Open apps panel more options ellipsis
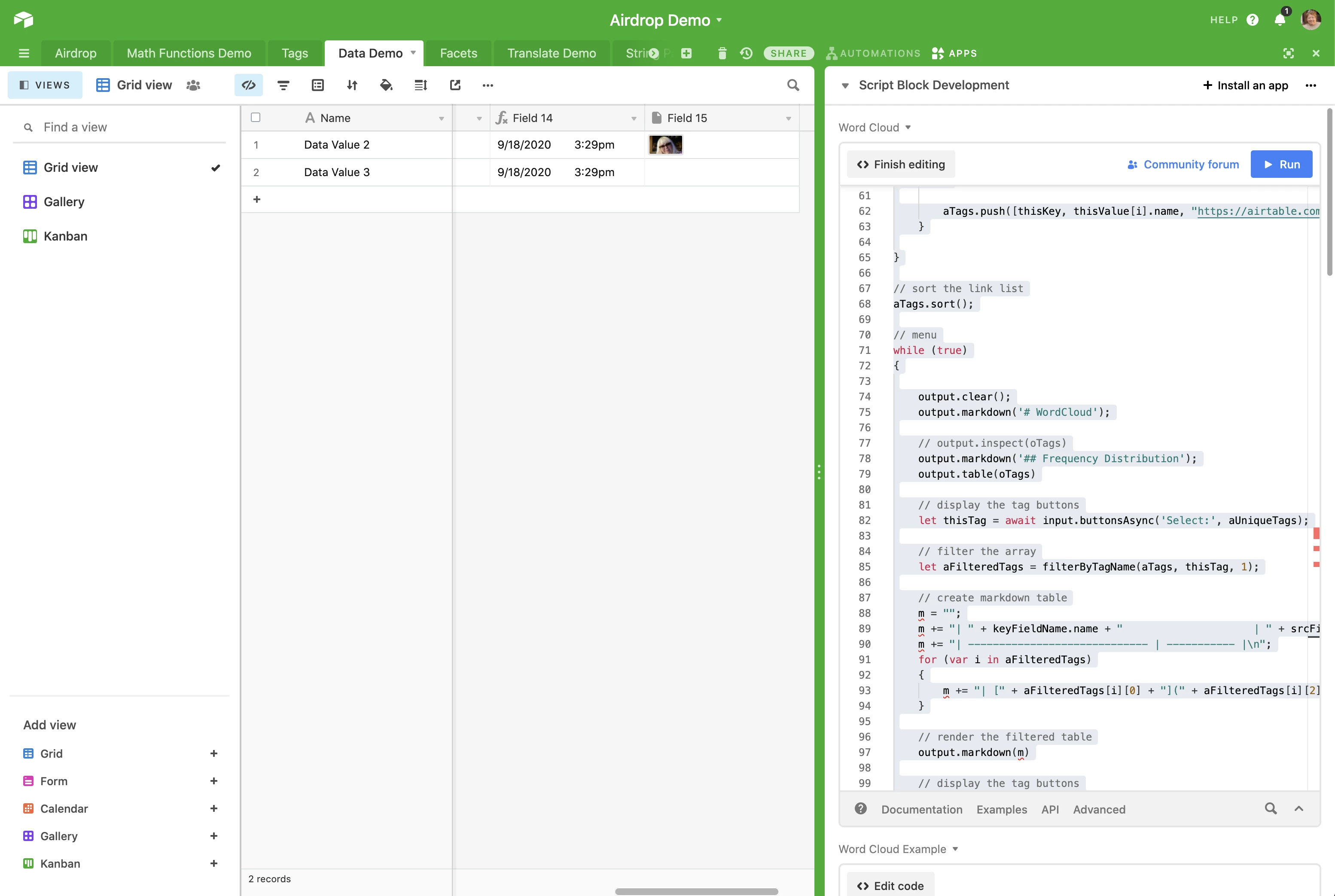Viewport: 1335px width, 896px height. 1311,85
